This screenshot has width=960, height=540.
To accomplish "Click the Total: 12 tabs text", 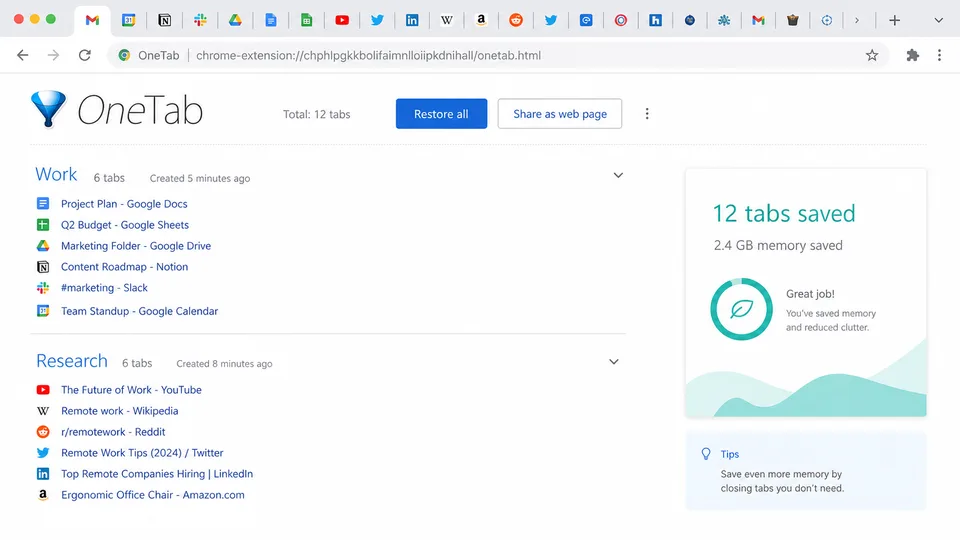I will point(317,114).
